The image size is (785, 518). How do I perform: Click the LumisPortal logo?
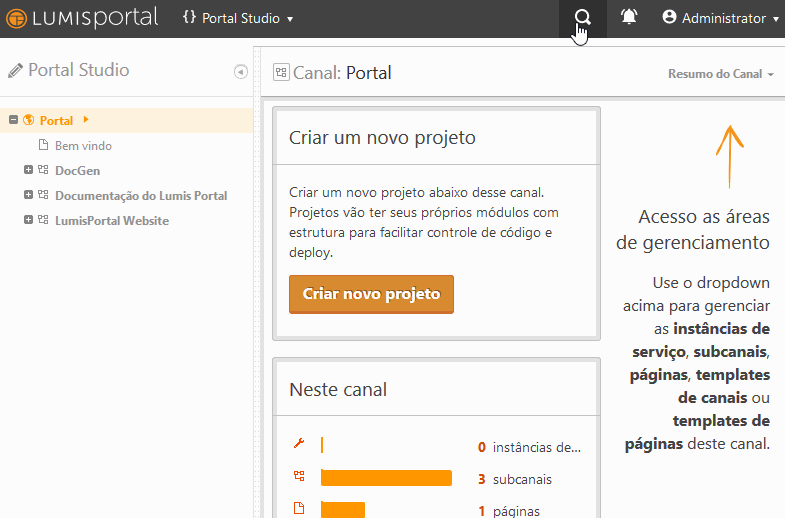coord(82,19)
